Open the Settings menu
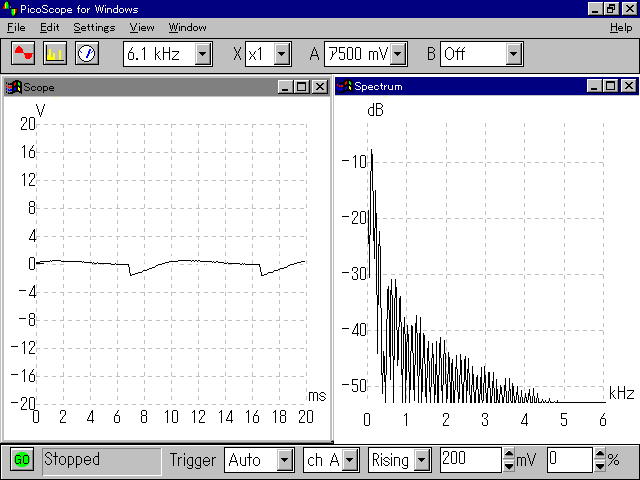 pos(94,27)
